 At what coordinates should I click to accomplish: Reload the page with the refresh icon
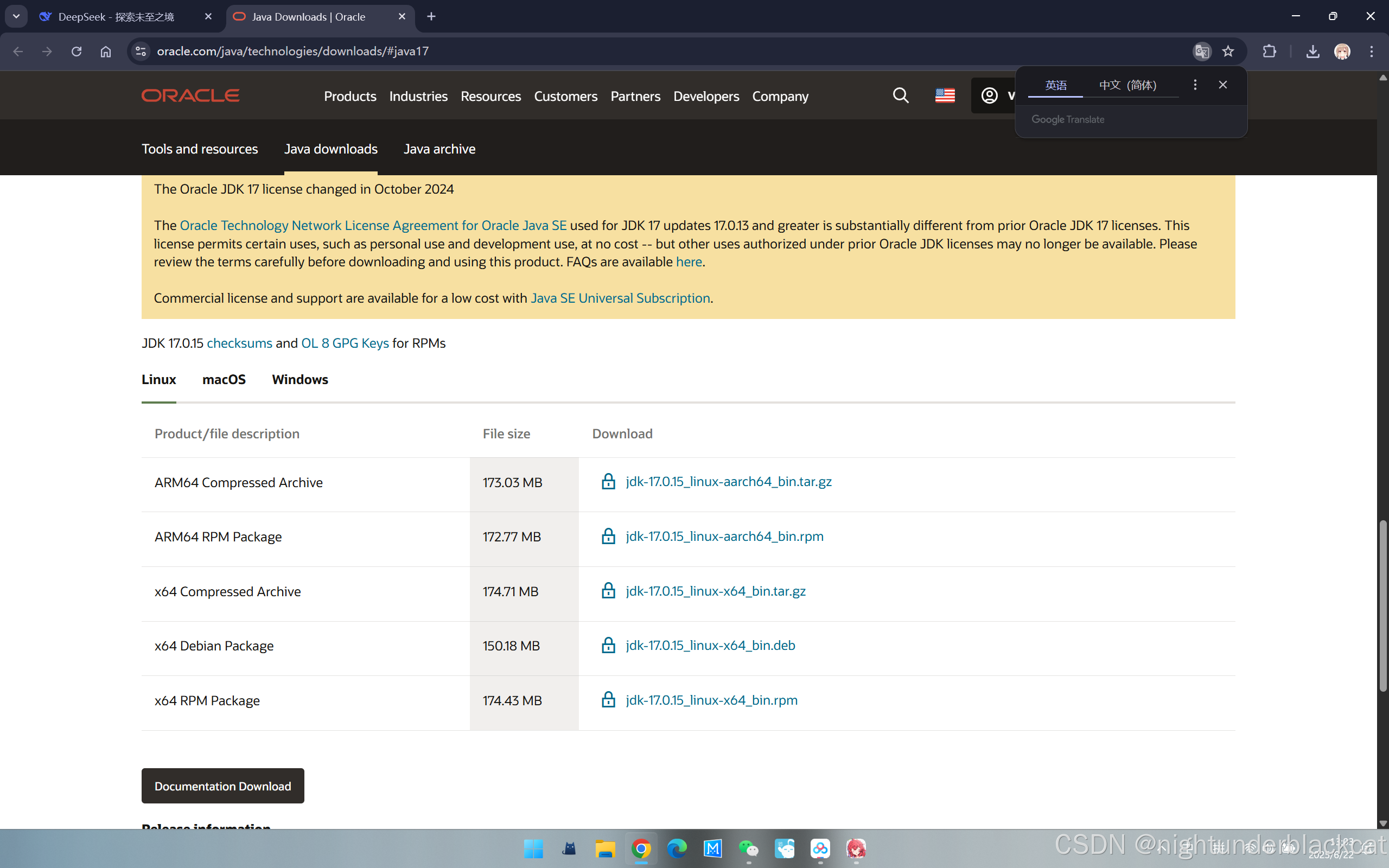tap(77, 51)
